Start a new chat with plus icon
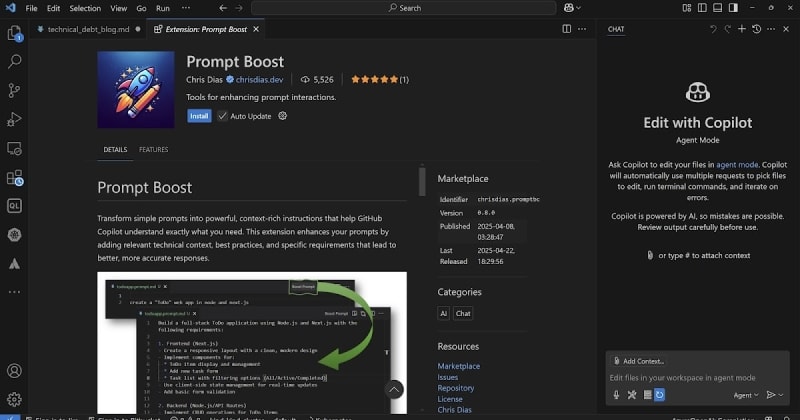 pyautogui.click(x=741, y=29)
